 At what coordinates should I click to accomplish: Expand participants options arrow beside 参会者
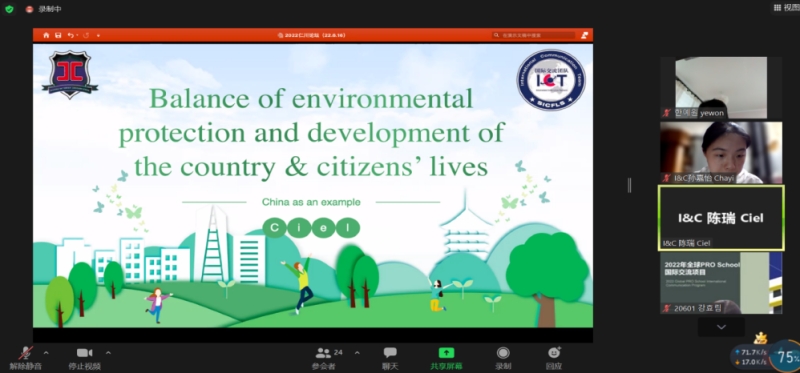pos(357,353)
